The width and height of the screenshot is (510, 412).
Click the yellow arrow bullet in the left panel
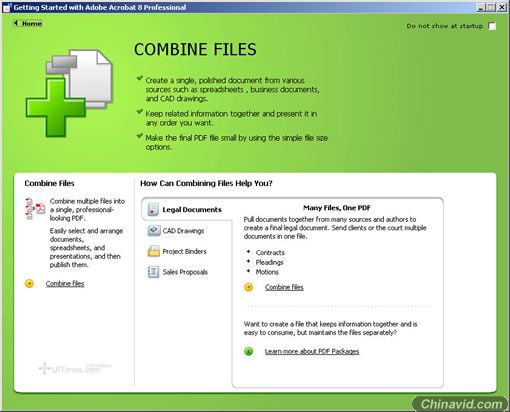(x=29, y=283)
